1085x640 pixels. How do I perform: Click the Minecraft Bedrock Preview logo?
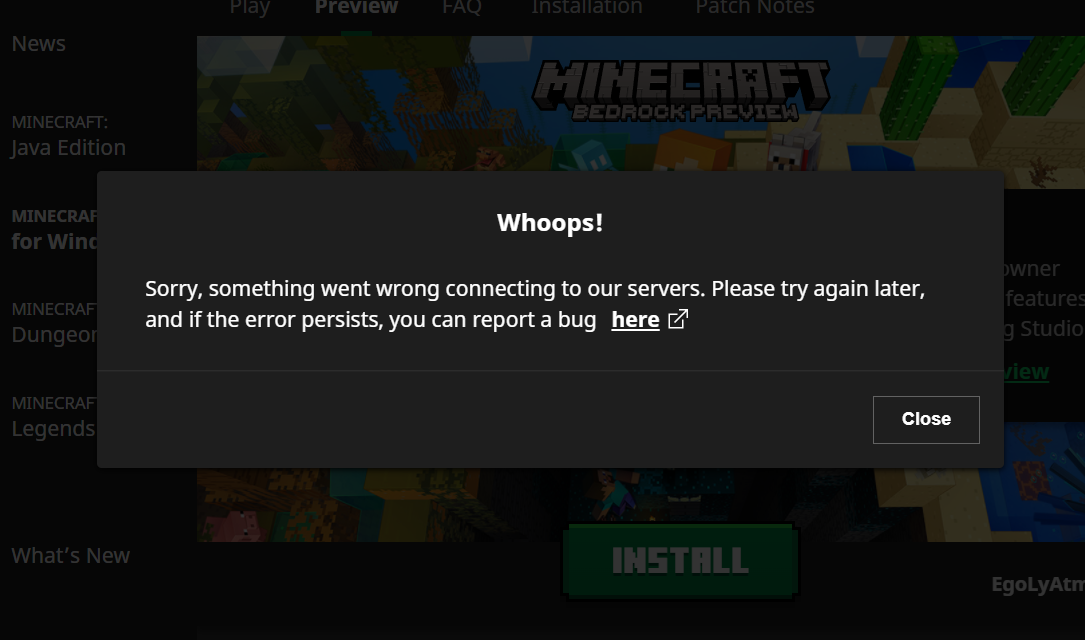(681, 91)
